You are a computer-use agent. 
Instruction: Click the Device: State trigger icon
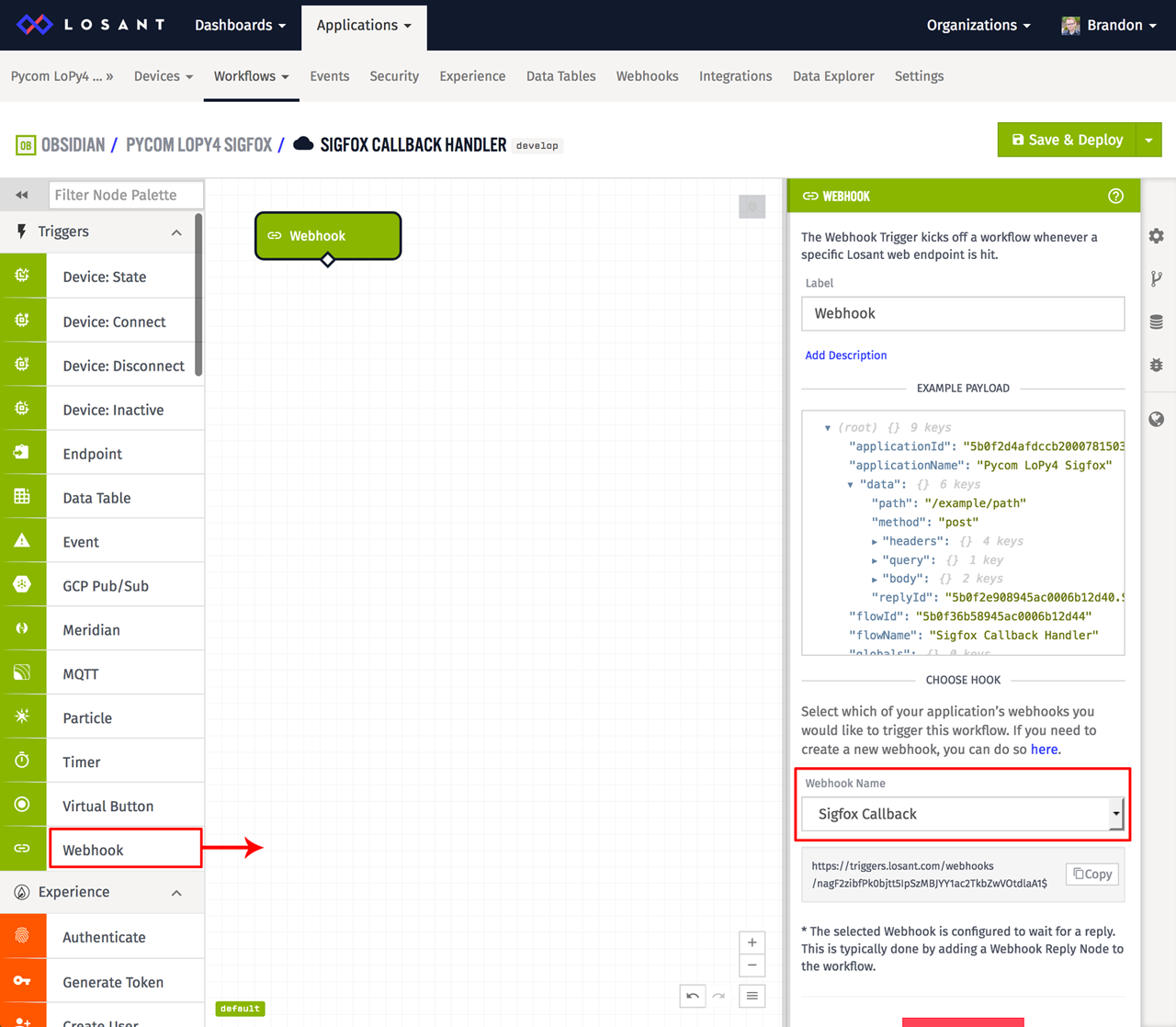[x=22, y=276]
